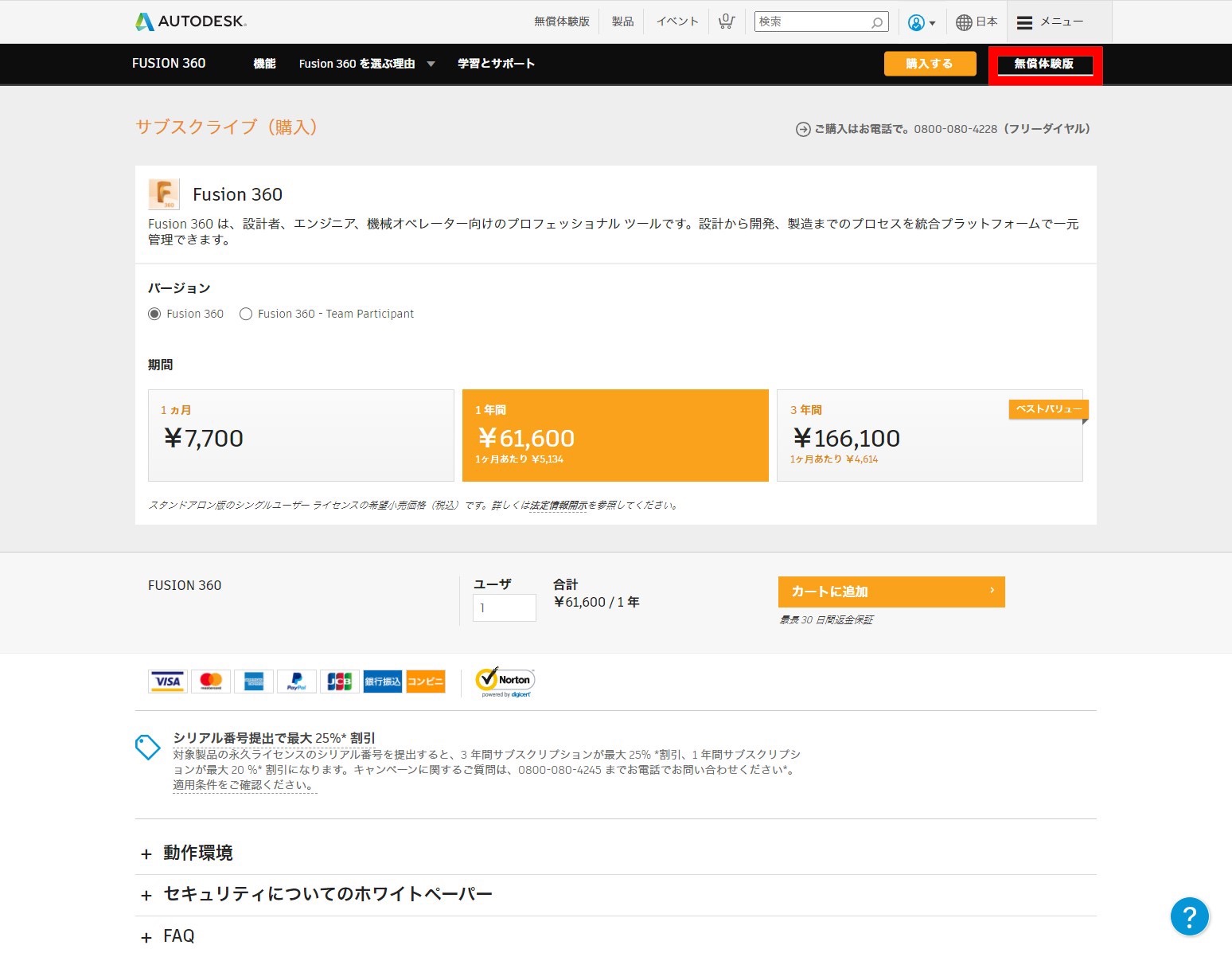
Task: Click the arrow icon beside phone purchase text
Action: coord(803,130)
